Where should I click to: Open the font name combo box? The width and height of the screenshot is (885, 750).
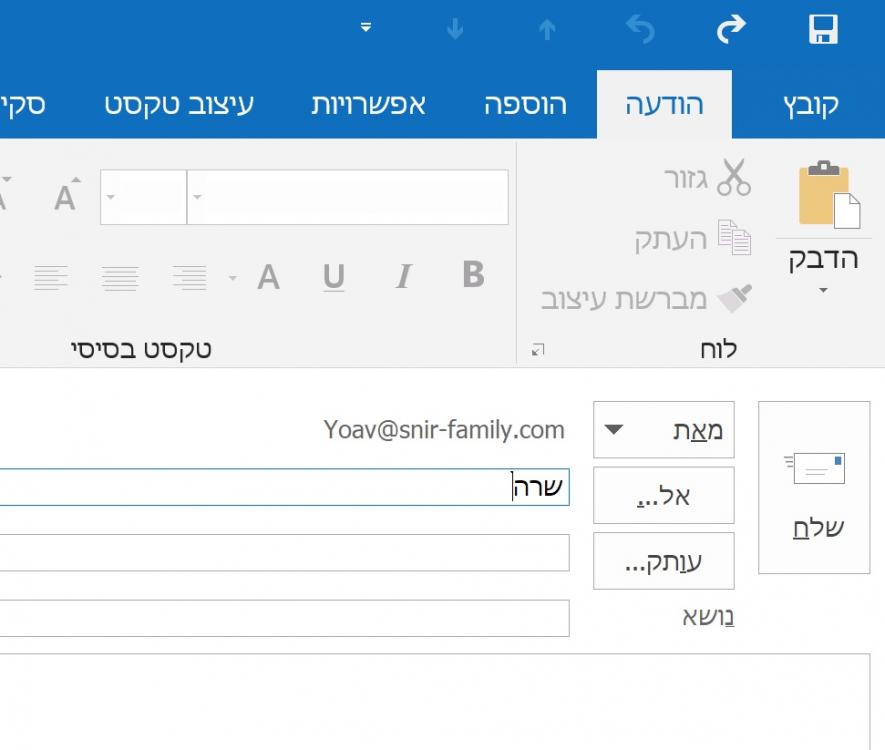pos(348,197)
